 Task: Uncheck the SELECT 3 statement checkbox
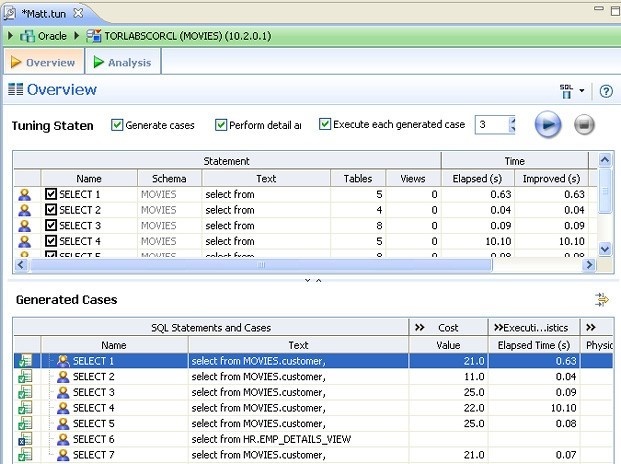pos(51,225)
